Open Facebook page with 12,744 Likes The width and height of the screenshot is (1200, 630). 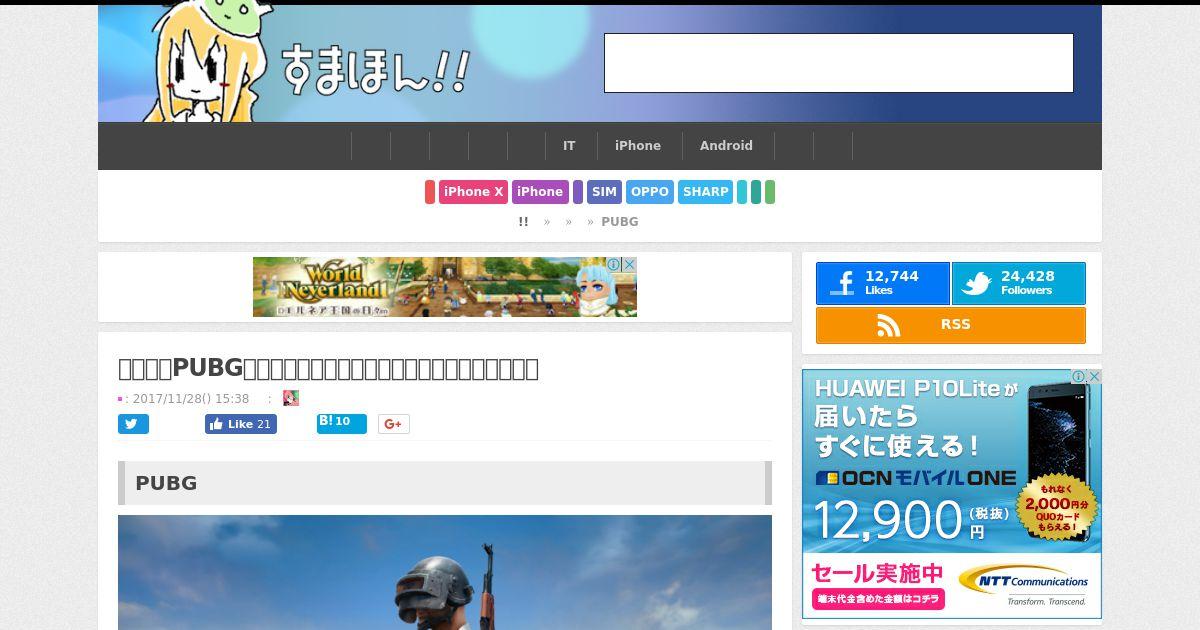pos(882,284)
